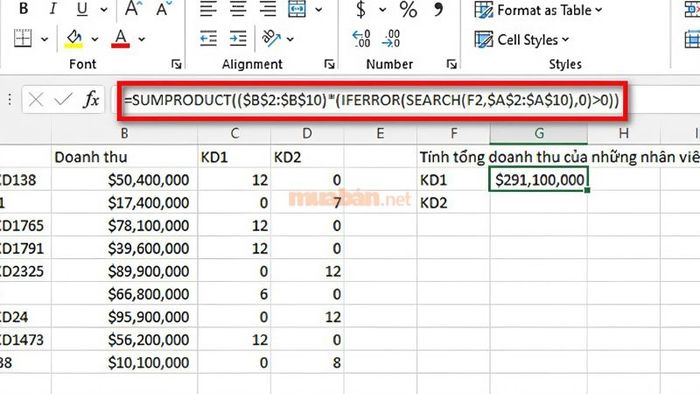
Task: Select the $89,900,000 revenue cell
Action: 125,271
